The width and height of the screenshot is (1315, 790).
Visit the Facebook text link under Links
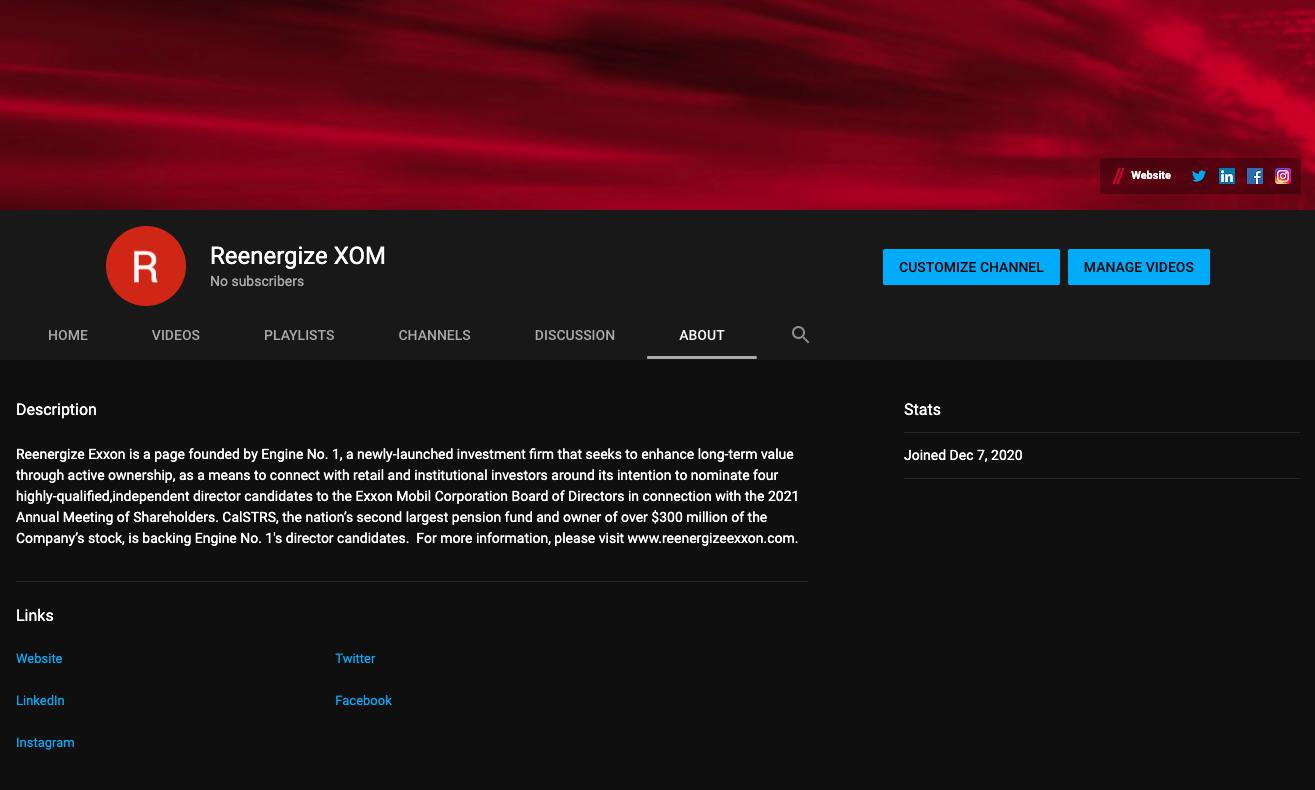coord(363,701)
